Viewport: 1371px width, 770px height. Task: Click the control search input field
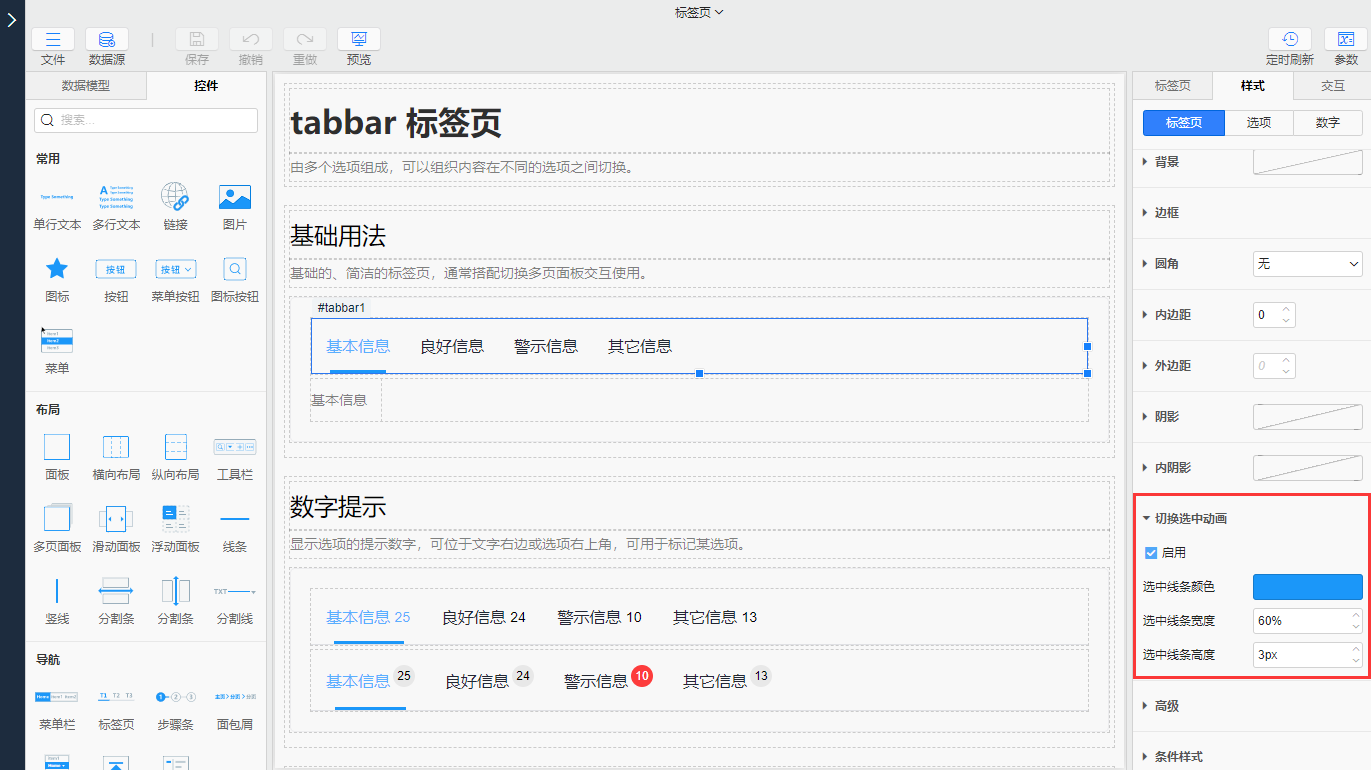(x=146, y=120)
